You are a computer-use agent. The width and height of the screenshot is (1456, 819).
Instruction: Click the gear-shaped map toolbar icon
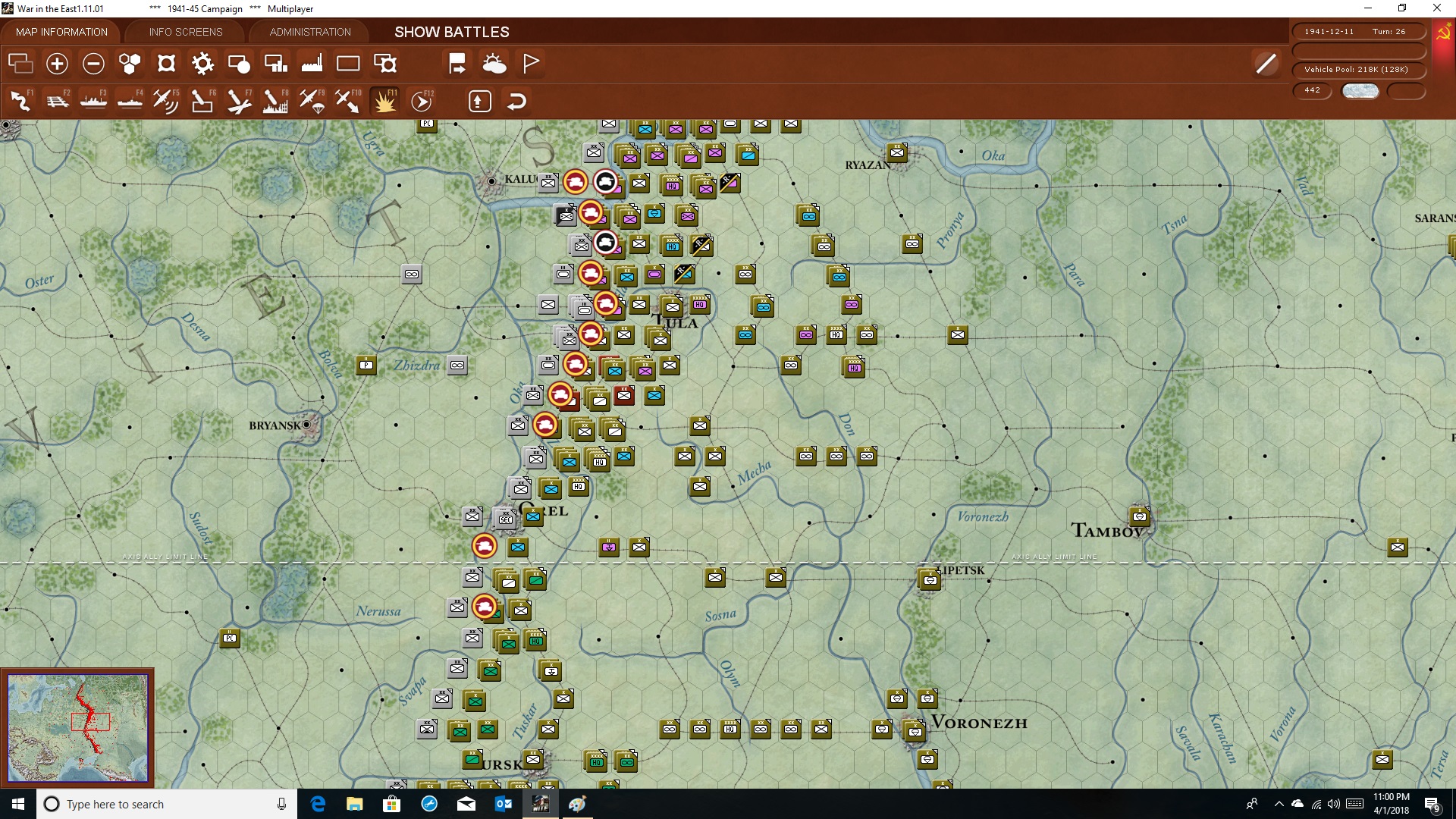202,64
